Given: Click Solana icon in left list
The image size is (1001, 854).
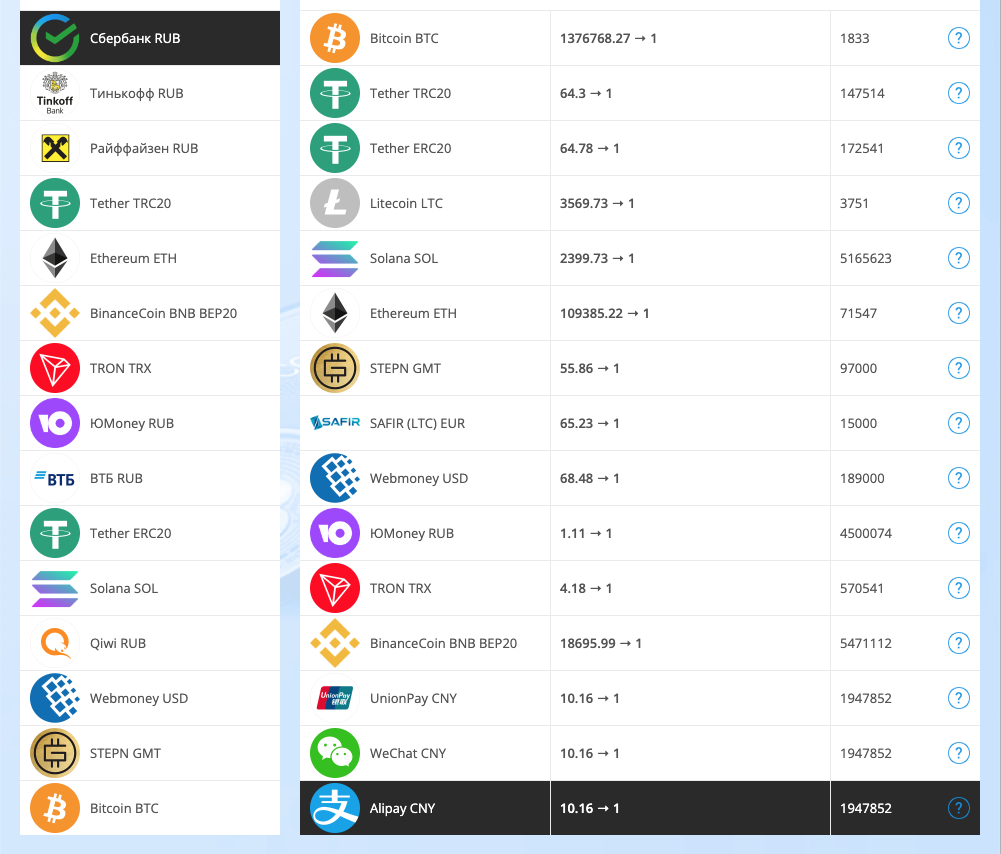Looking at the screenshot, I should [x=55, y=588].
